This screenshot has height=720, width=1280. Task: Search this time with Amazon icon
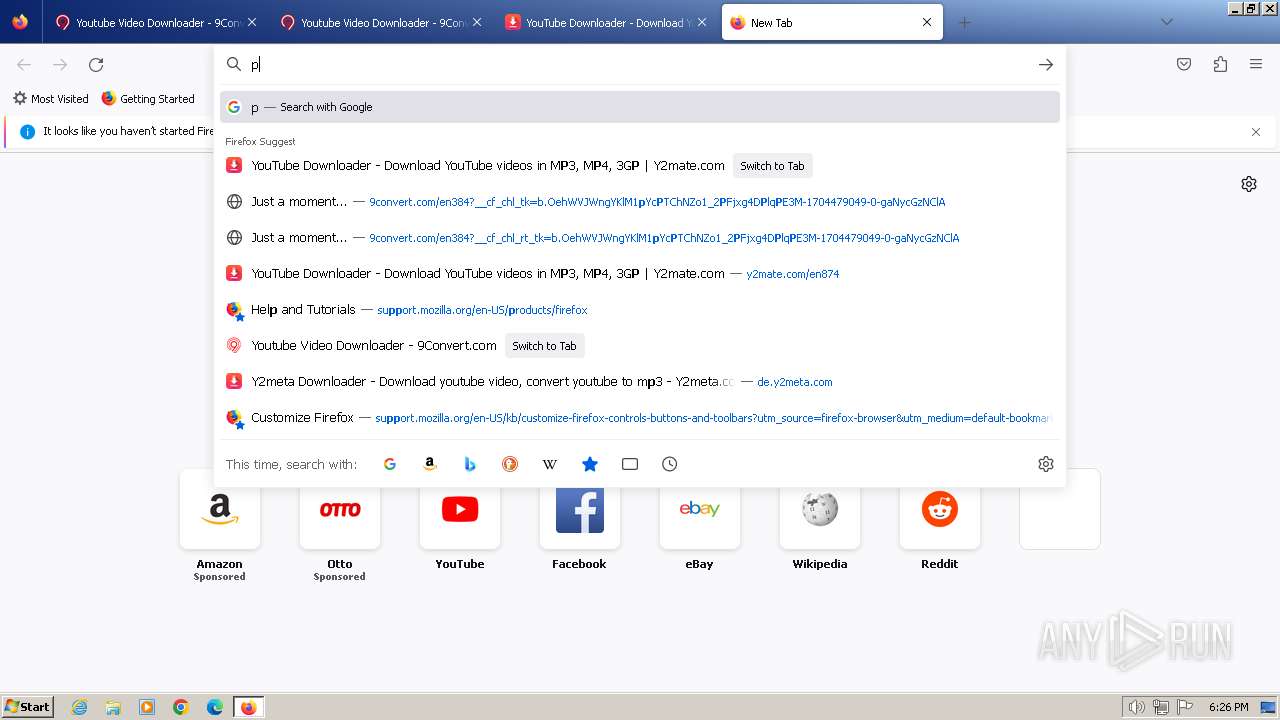point(430,464)
